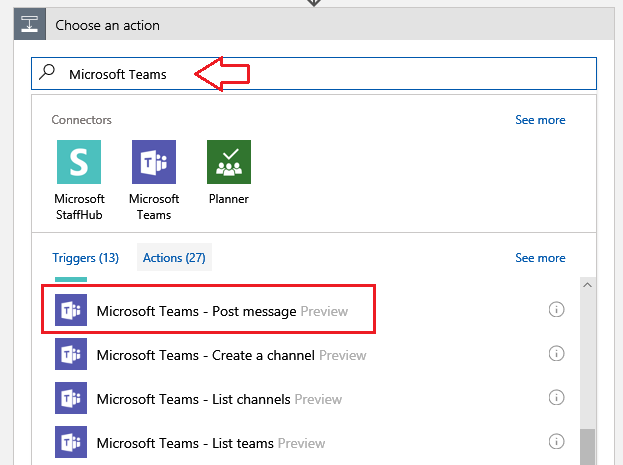This screenshot has width=623, height=465.
Task: Show info for Create a channel action
Action: [x=556, y=353]
